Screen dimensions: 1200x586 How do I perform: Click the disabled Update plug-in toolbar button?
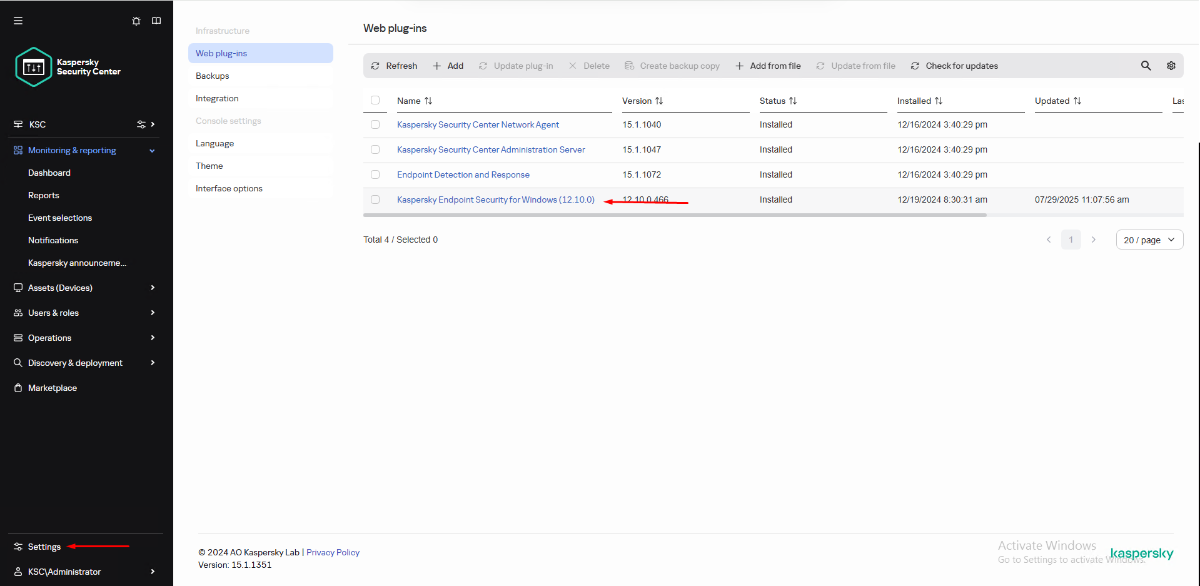[516, 66]
